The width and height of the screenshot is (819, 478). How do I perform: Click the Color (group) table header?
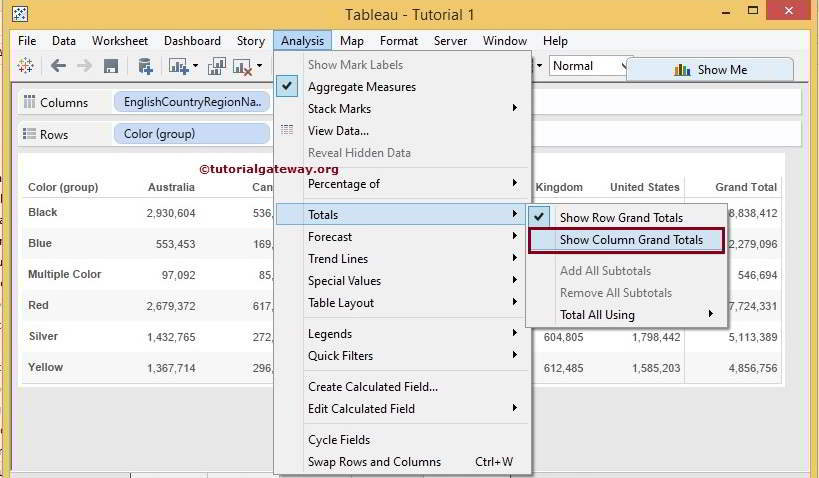click(63, 187)
